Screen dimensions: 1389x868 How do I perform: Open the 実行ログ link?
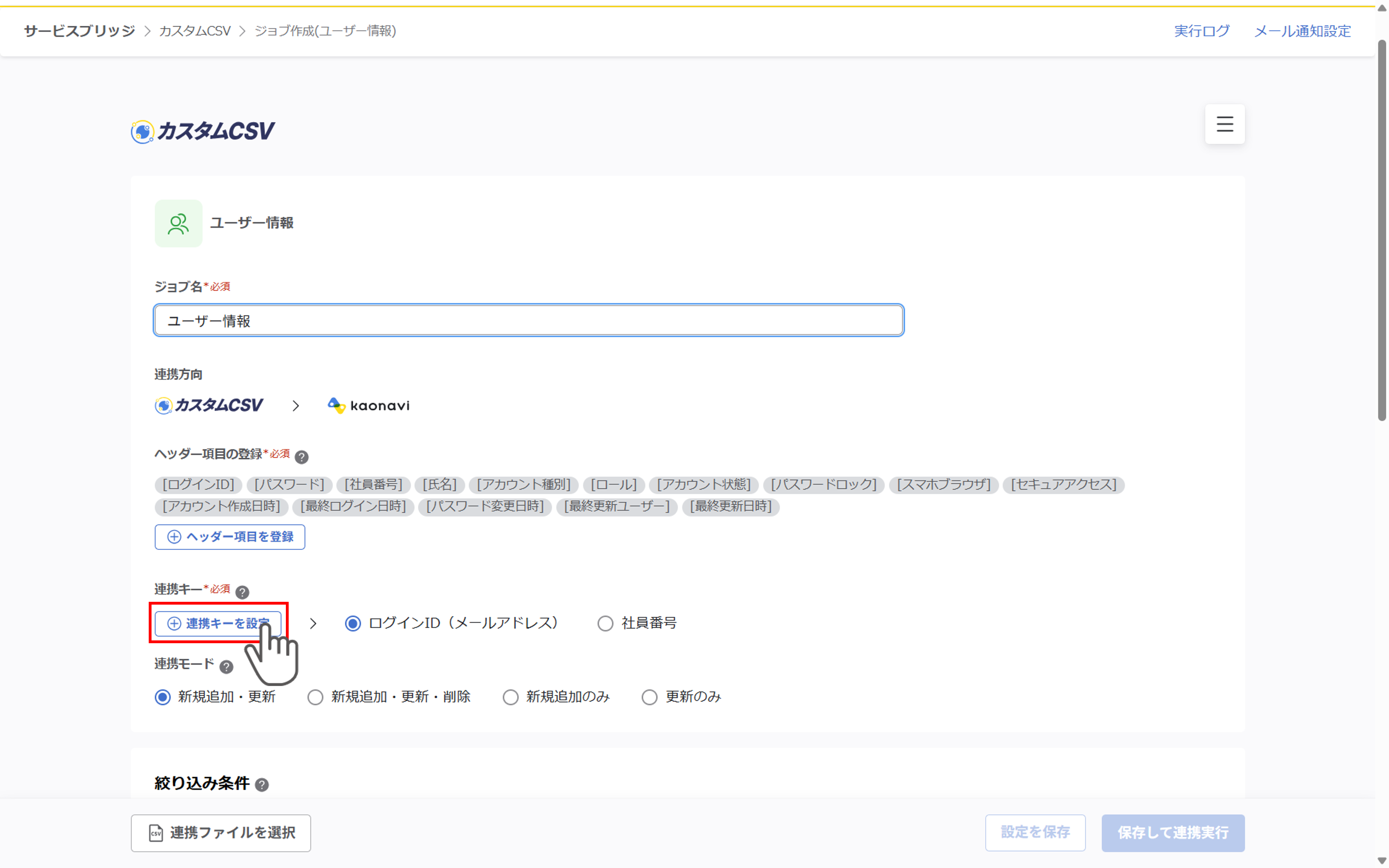pyautogui.click(x=1202, y=31)
